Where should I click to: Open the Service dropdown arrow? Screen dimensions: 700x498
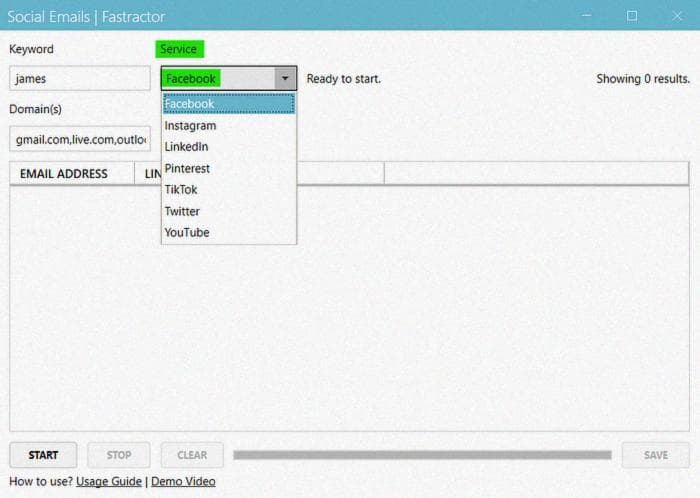click(285, 79)
